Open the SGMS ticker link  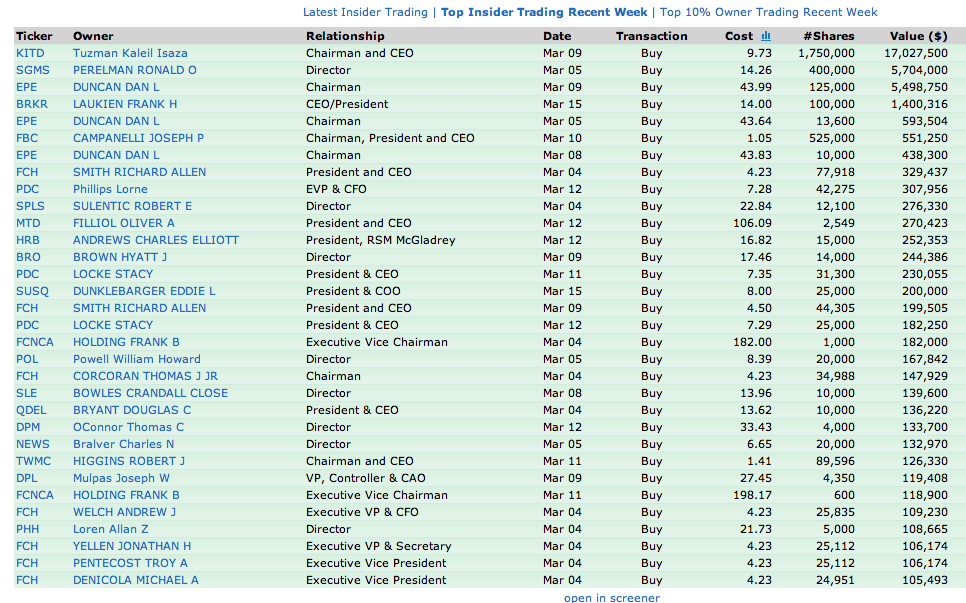tap(32, 70)
